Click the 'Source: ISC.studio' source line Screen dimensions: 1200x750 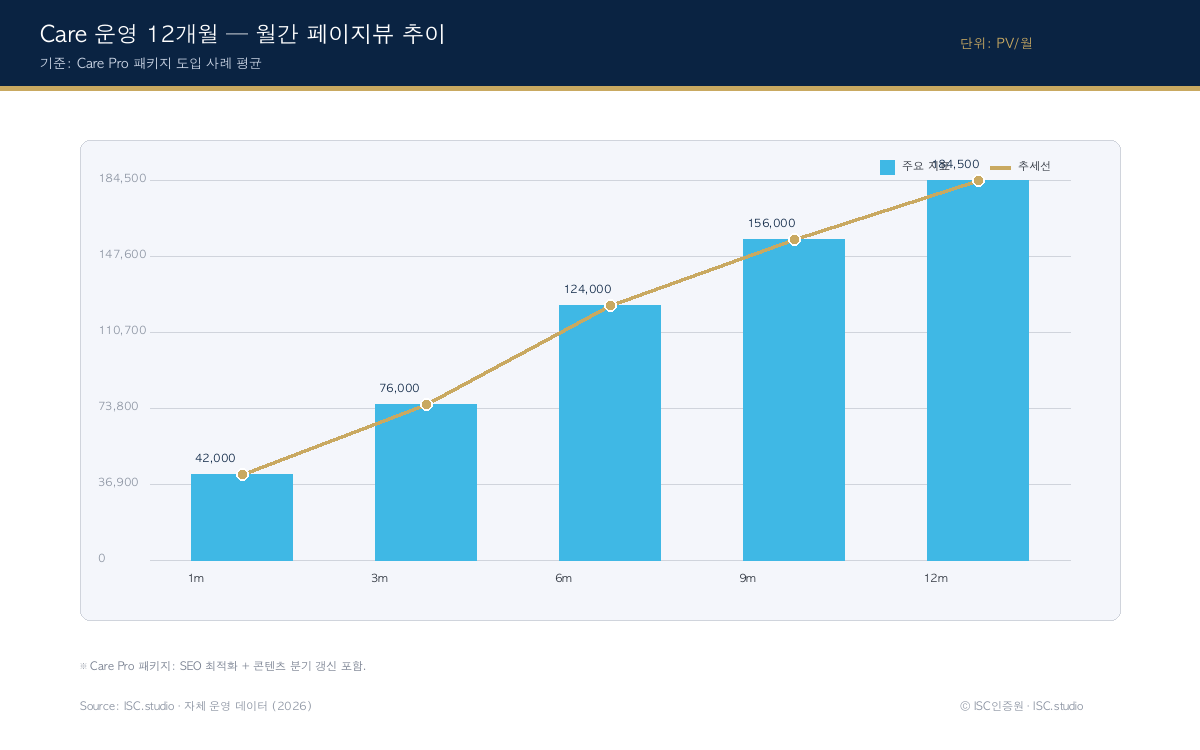pos(196,706)
